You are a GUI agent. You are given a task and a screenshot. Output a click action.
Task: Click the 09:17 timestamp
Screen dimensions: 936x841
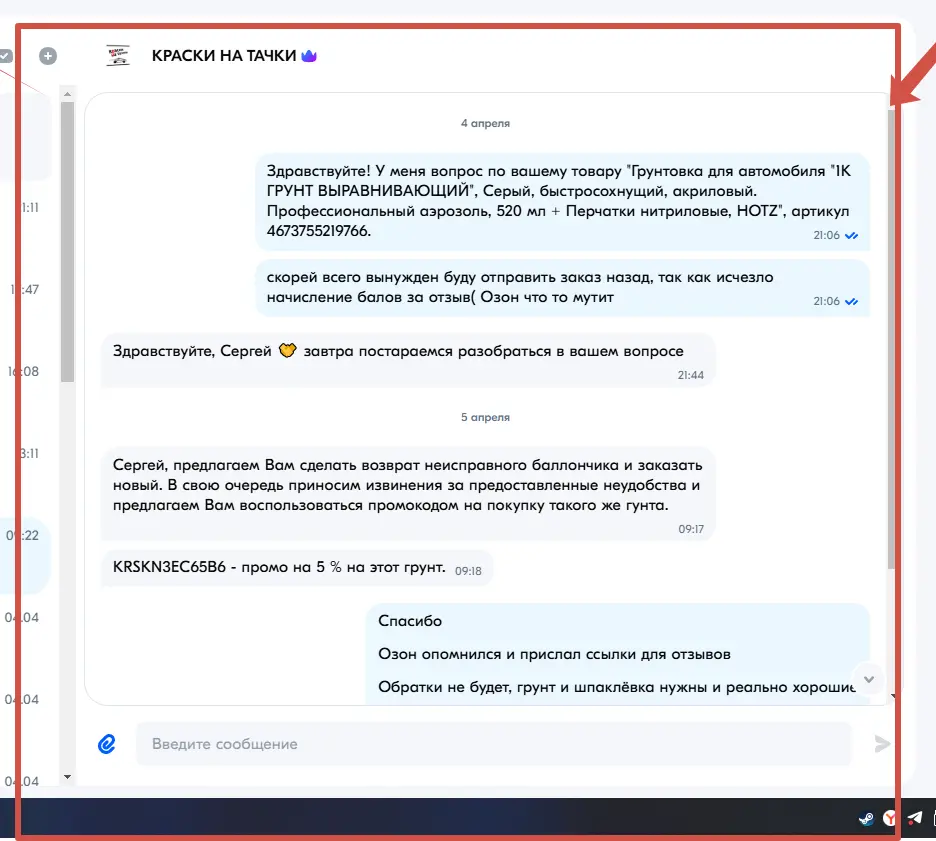pos(691,529)
